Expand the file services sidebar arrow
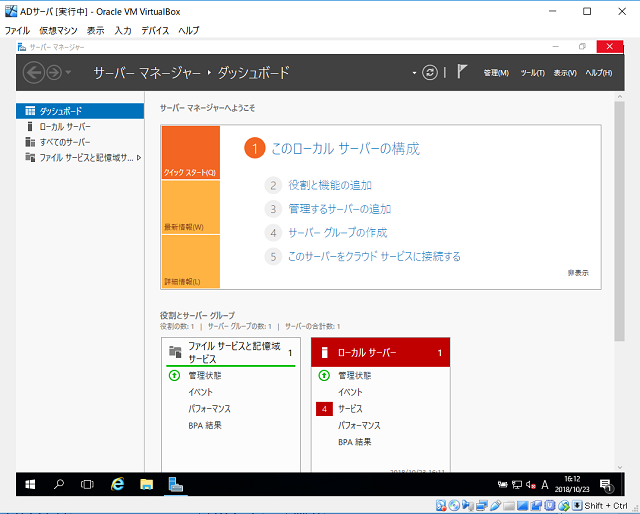640x514 pixels. [139, 158]
